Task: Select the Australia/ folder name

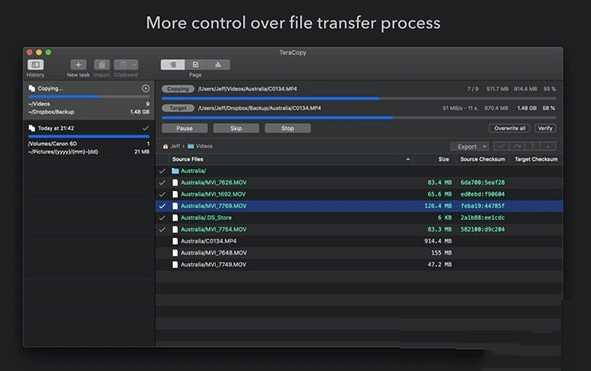Action: tap(193, 171)
